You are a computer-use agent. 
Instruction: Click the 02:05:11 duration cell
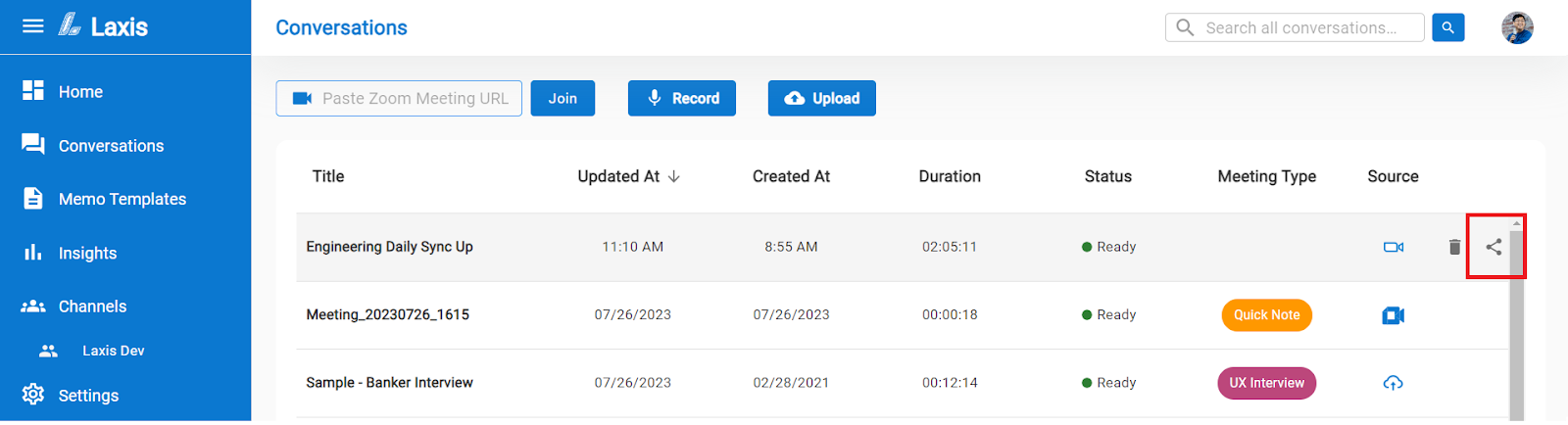click(950, 247)
